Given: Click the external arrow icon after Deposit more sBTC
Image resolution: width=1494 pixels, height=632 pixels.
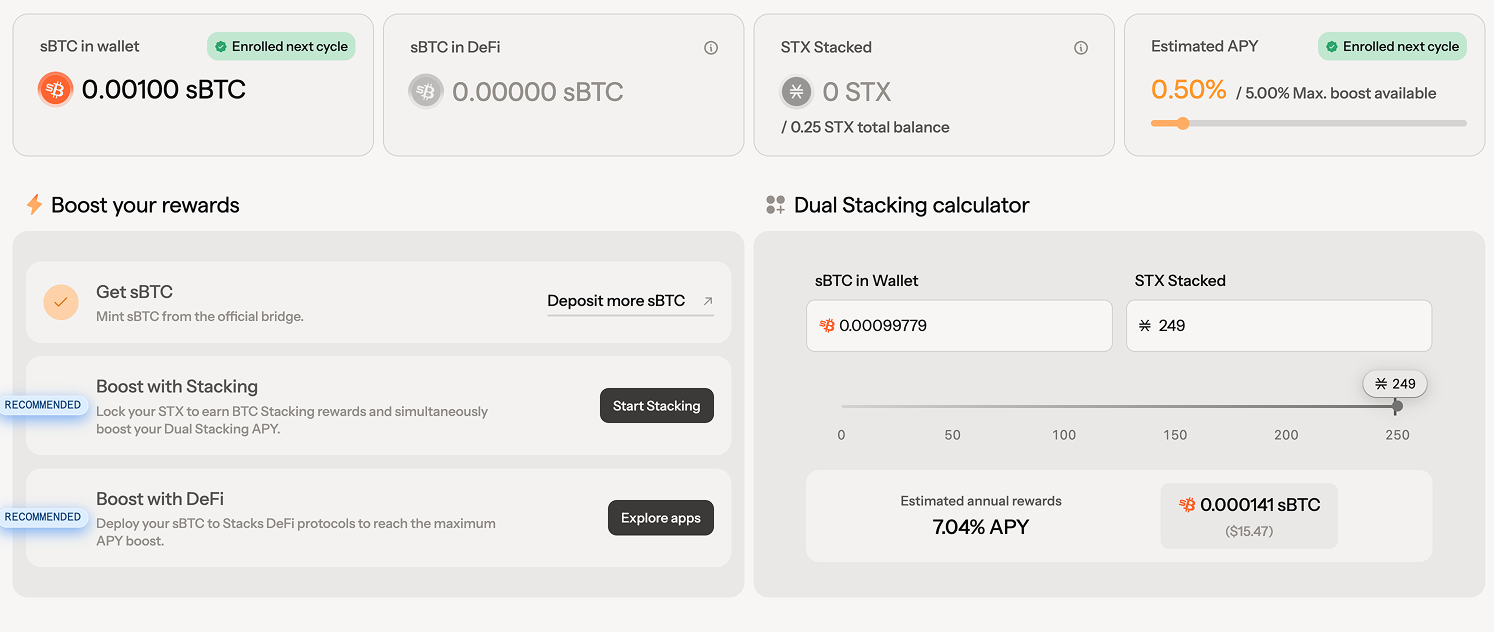Looking at the screenshot, I should tap(708, 301).
